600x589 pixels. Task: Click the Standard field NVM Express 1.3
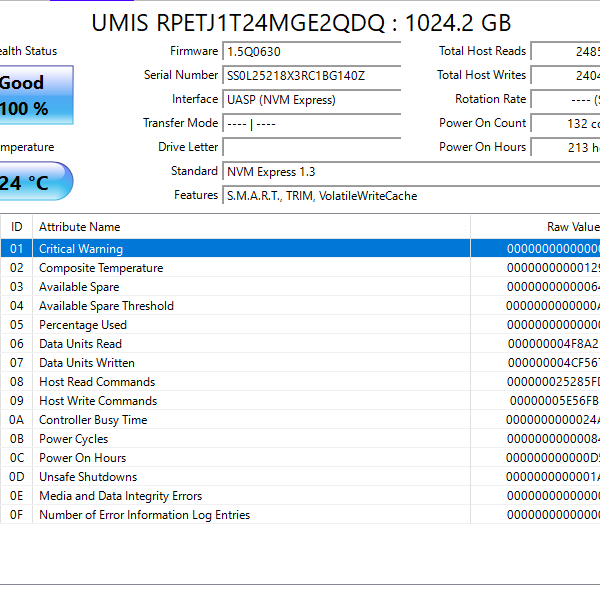411,171
